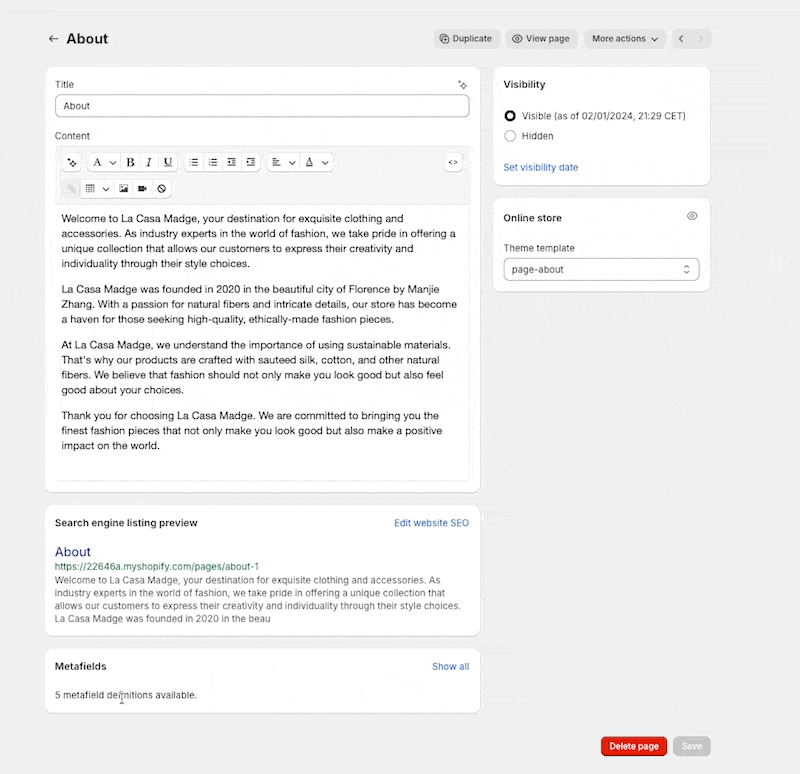
Task: Insert a bulleted list
Action: tap(194, 162)
